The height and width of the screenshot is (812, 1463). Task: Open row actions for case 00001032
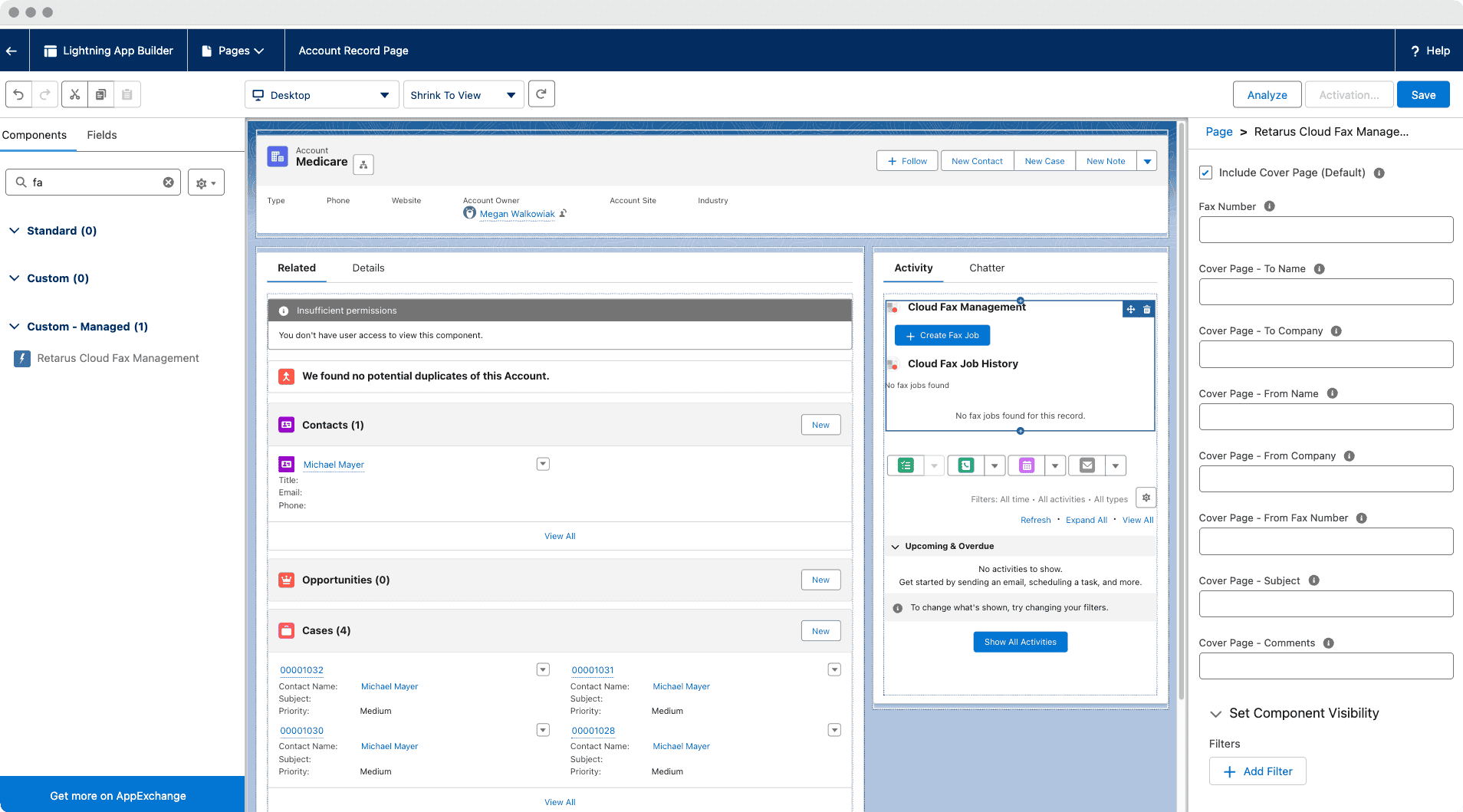click(543, 669)
